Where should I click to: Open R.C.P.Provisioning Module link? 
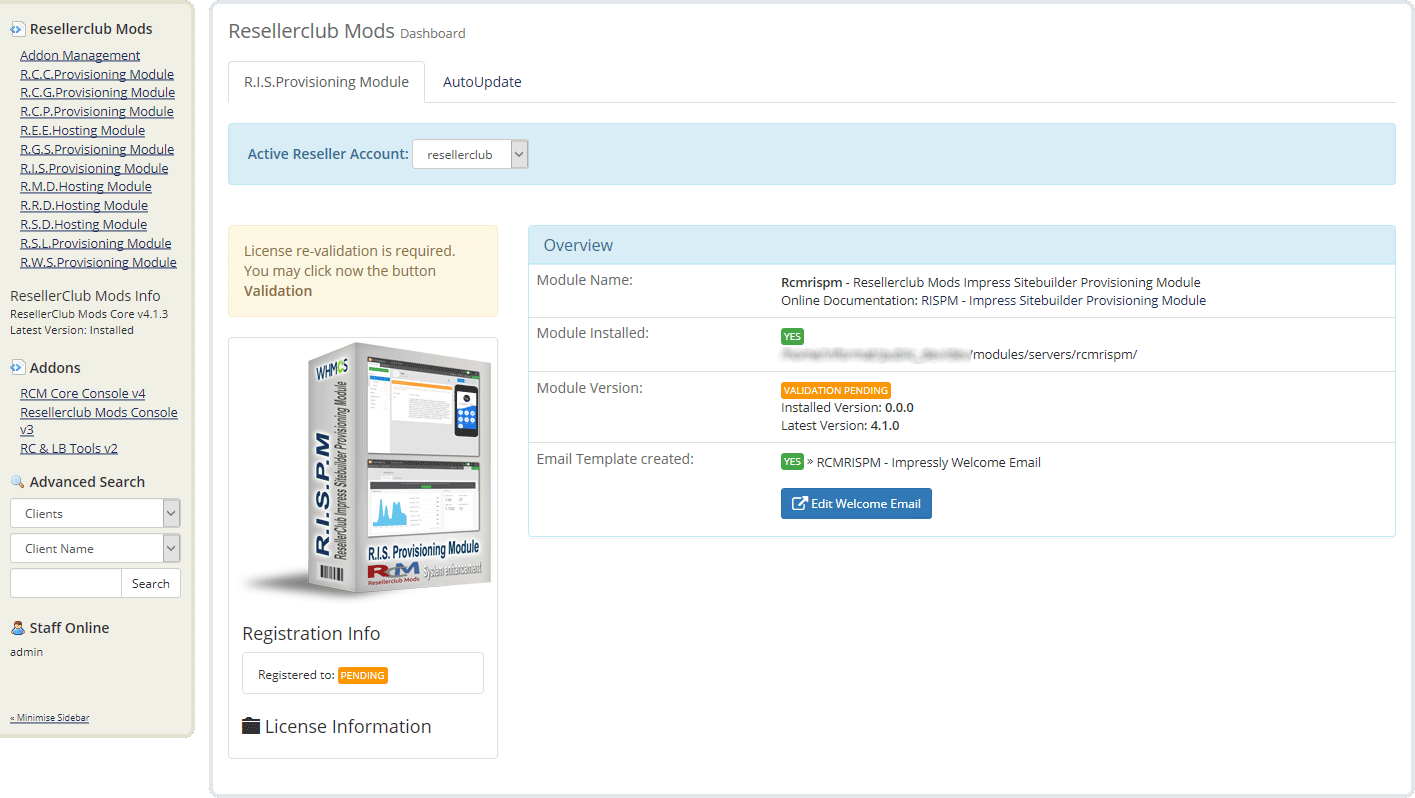[97, 111]
